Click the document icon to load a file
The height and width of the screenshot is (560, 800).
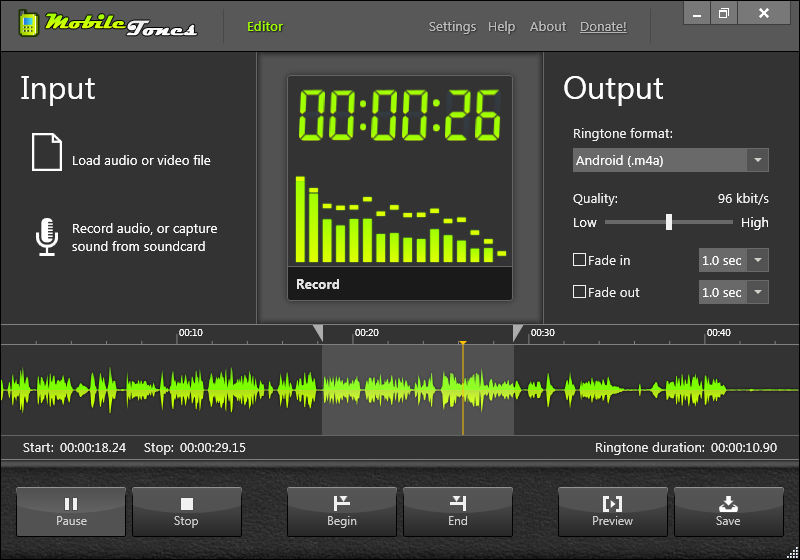coord(47,151)
